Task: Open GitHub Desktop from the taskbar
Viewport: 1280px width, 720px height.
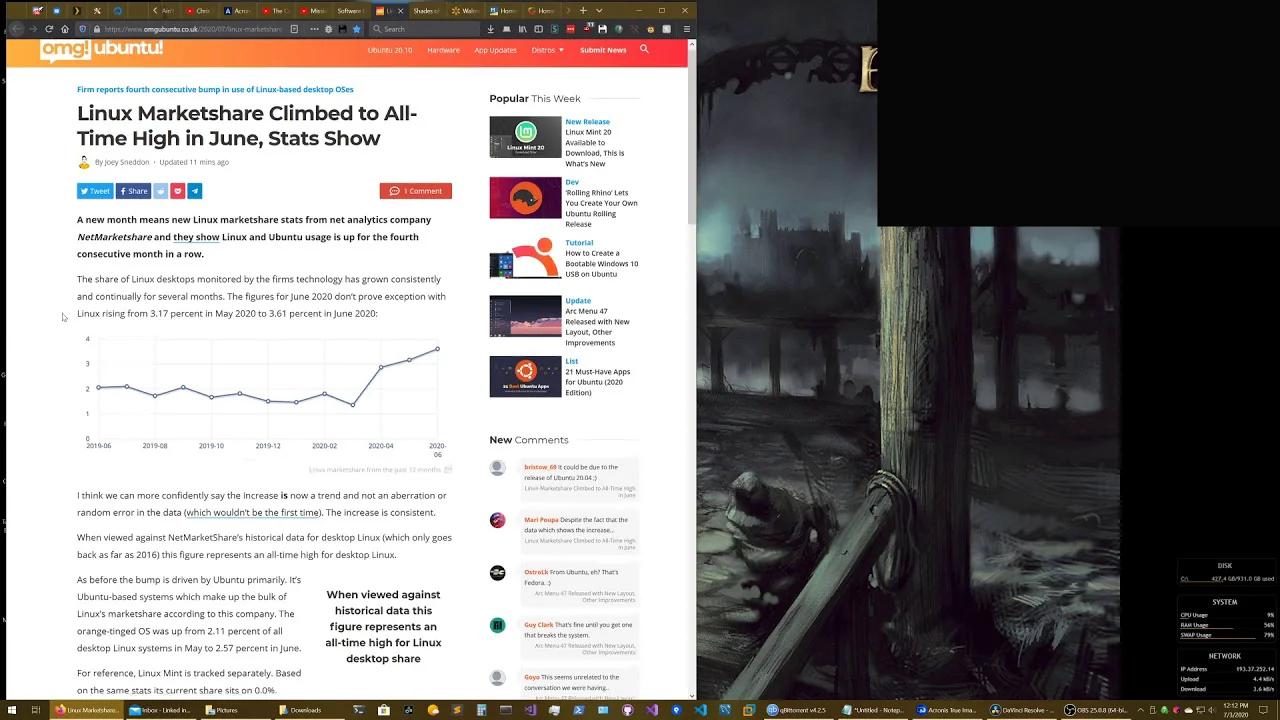Action: [628, 710]
